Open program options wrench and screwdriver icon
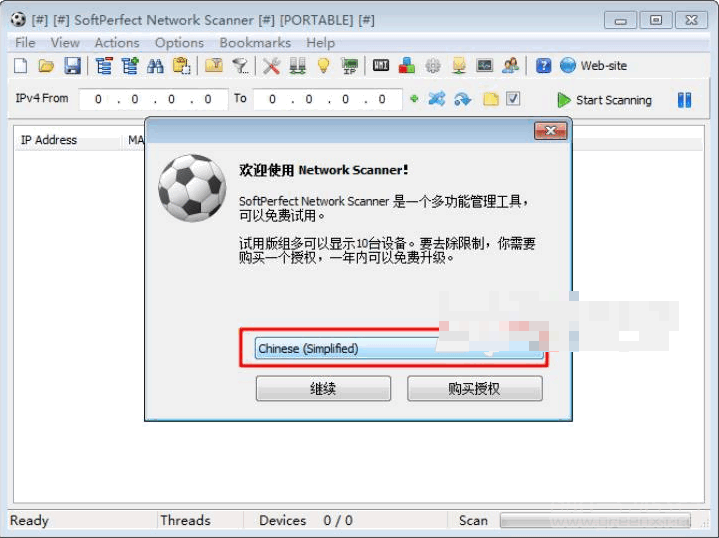This screenshot has height=538, width=719. (271, 66)
